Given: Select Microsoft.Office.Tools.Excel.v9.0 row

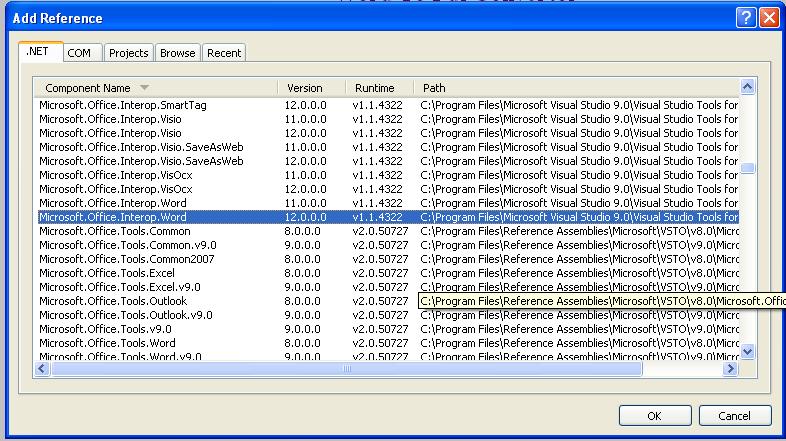Looking at the screenshot, I should coord(387,287).
